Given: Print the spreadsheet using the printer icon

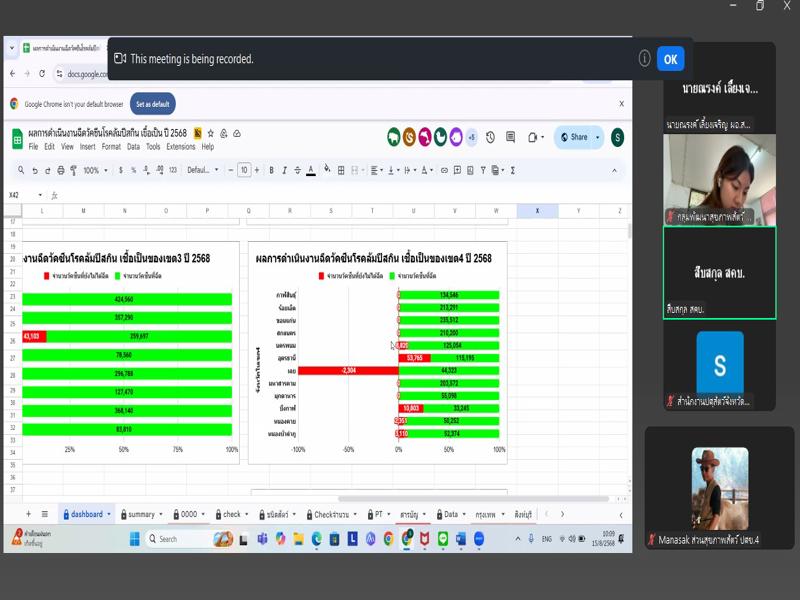Looking at the screenshot, I should [61, 170].
